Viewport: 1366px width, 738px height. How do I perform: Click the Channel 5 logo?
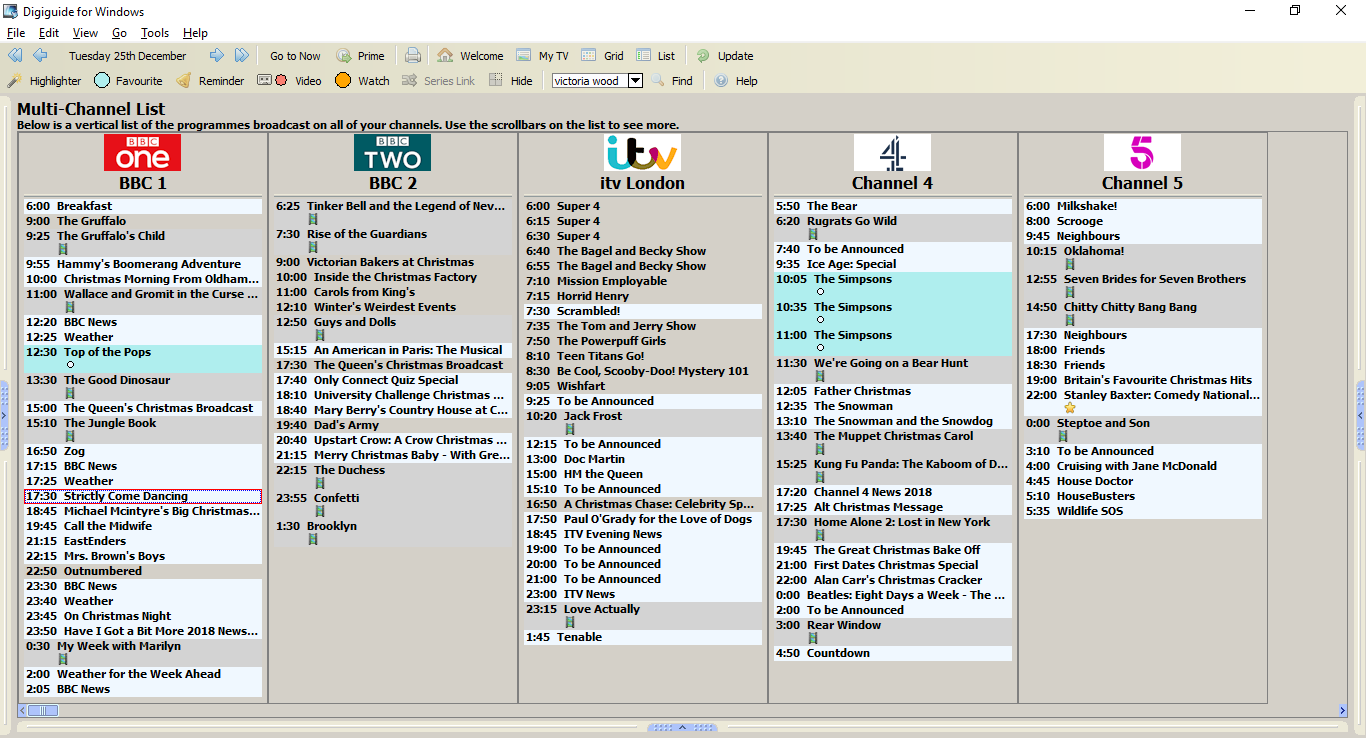(1143, 153)
